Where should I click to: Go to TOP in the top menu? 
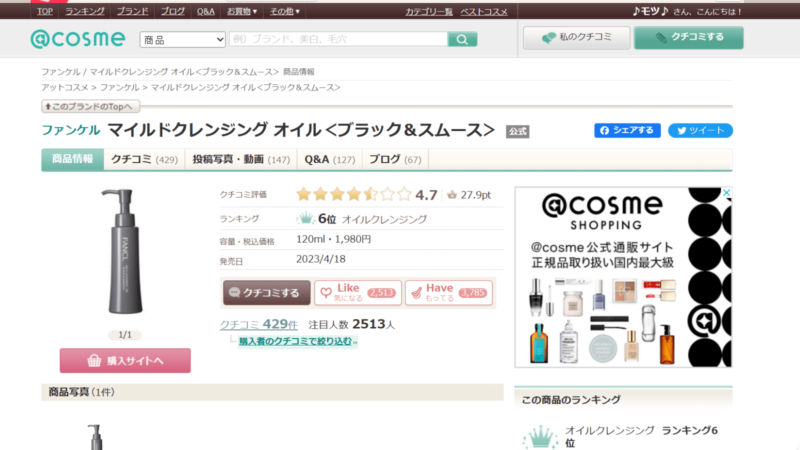(45, 11)
